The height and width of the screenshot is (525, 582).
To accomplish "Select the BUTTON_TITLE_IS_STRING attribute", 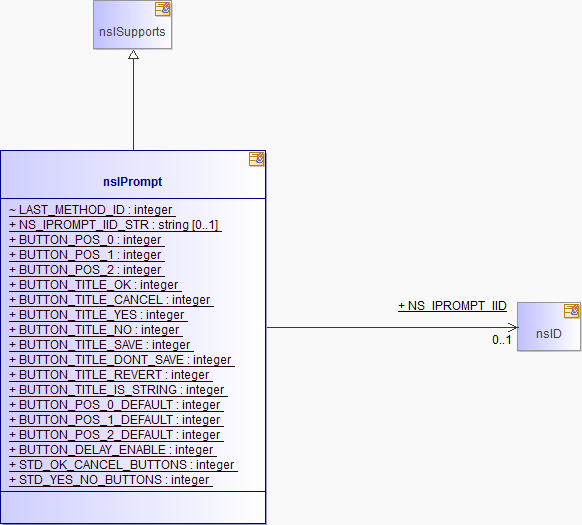I will [117, 390].
